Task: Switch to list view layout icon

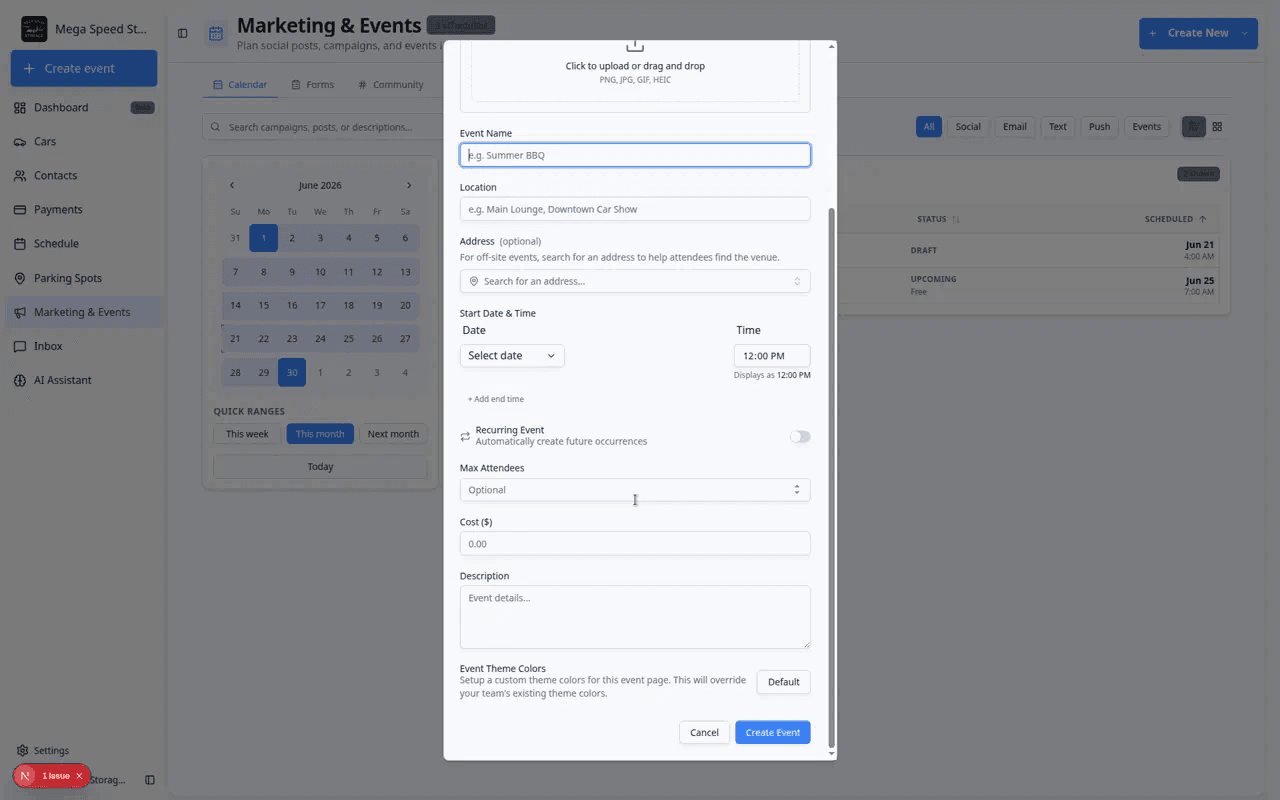Action: click(x=1193, y=127)
